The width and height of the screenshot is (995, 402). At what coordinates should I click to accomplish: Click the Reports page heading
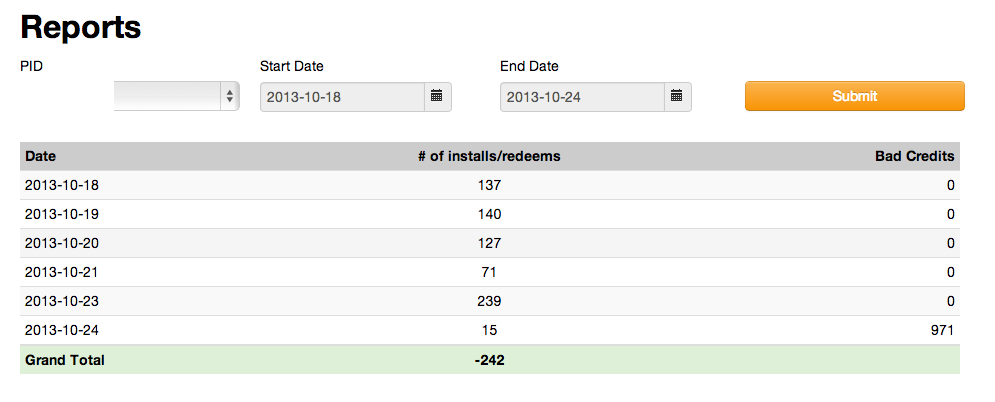[81, 27]
